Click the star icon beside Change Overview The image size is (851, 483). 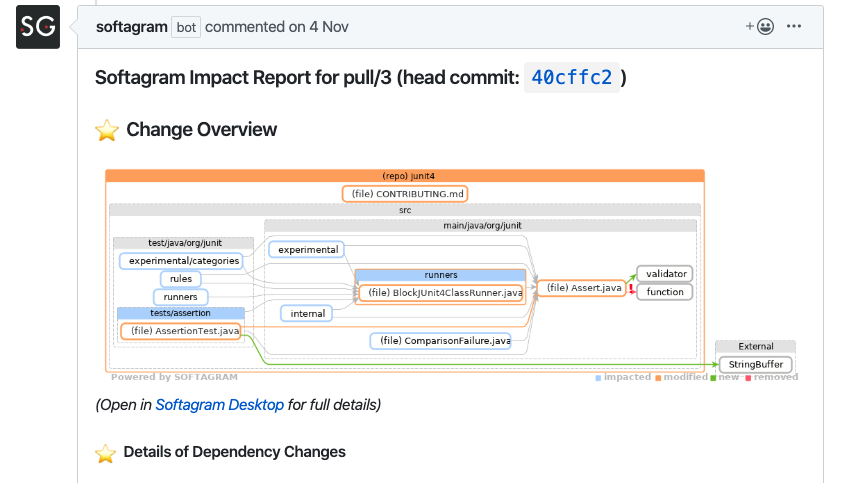[106, 130]
